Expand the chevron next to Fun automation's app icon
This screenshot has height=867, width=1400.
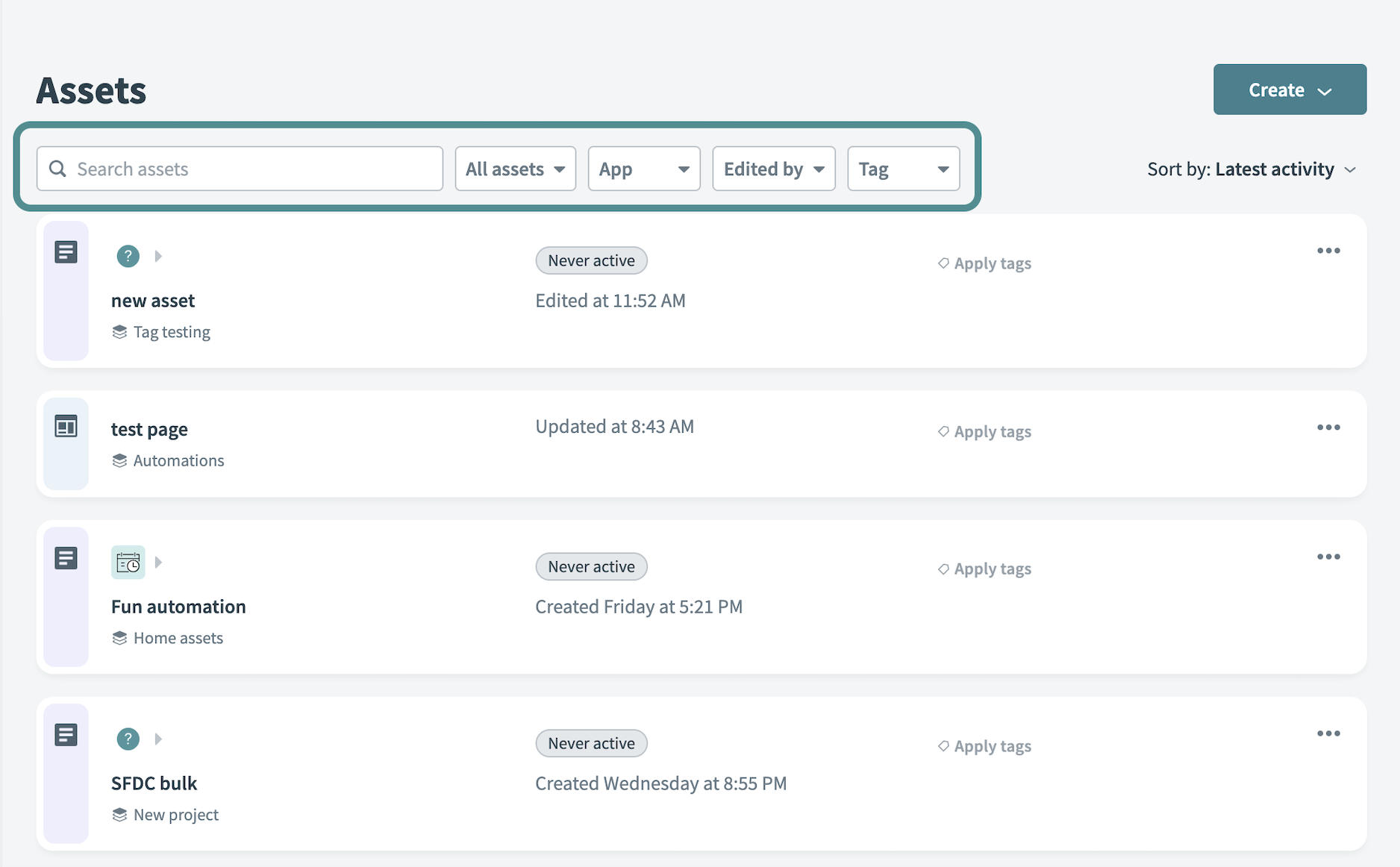(158, 562)
